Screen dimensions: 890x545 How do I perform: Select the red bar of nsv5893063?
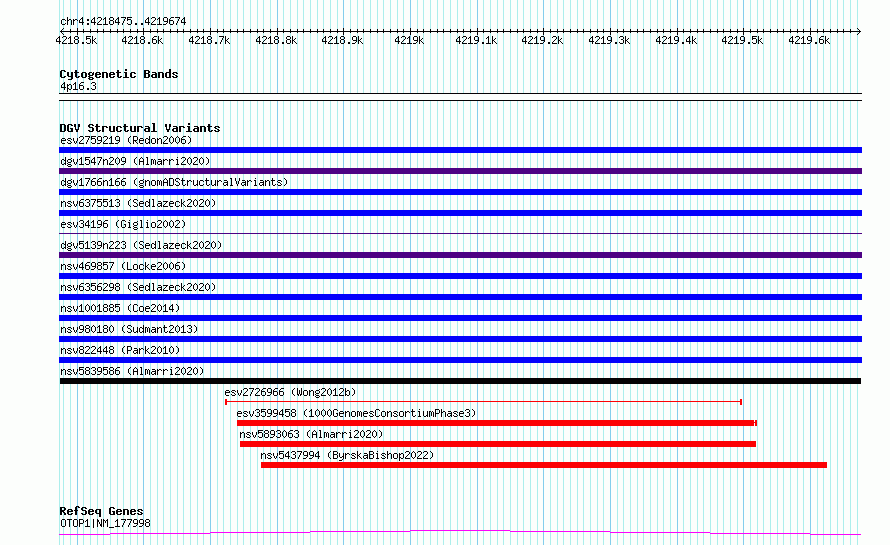[x=498, y=444]
